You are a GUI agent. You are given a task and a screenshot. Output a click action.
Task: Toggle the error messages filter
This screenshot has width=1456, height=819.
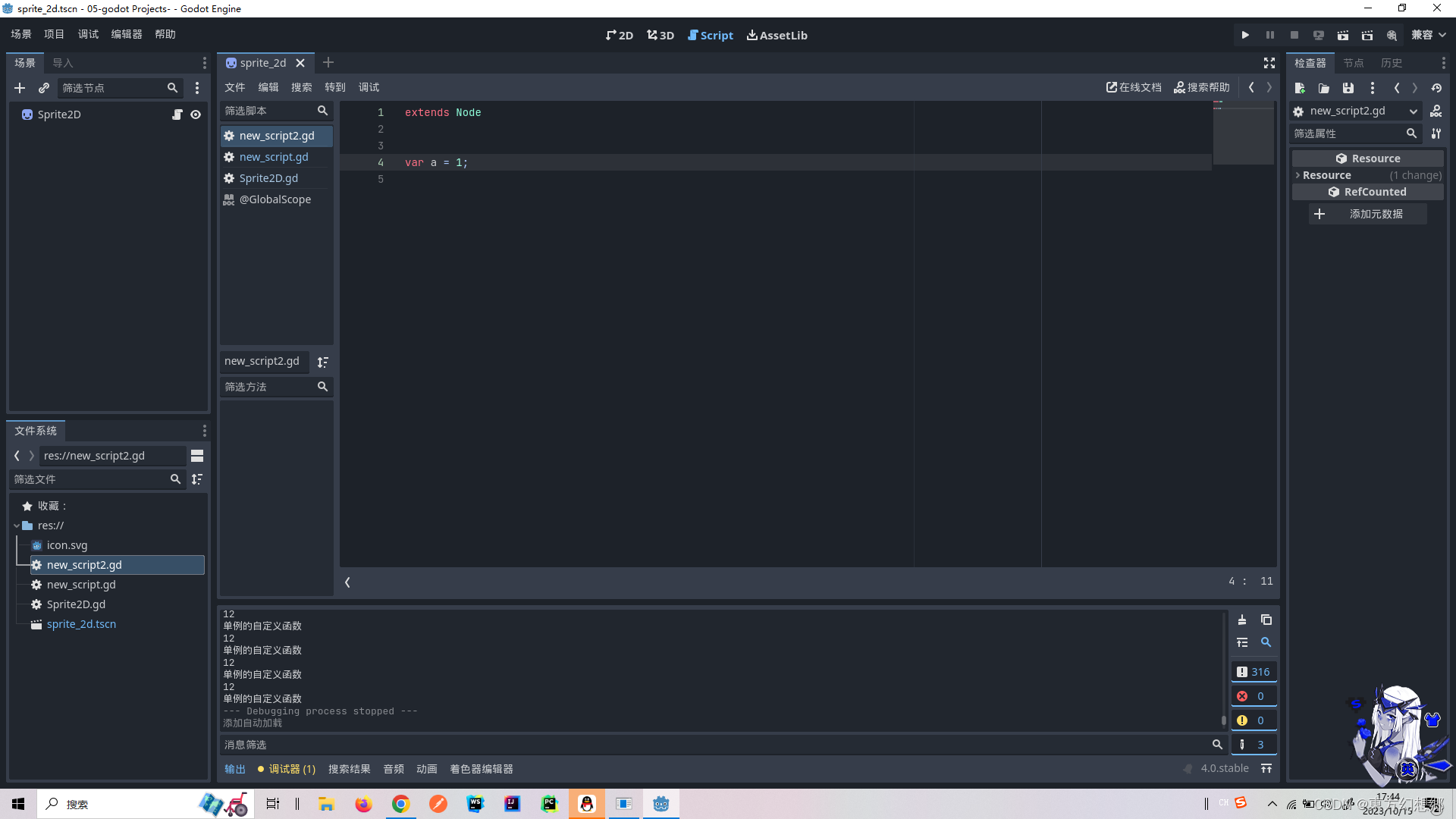tap(1254, 696)
